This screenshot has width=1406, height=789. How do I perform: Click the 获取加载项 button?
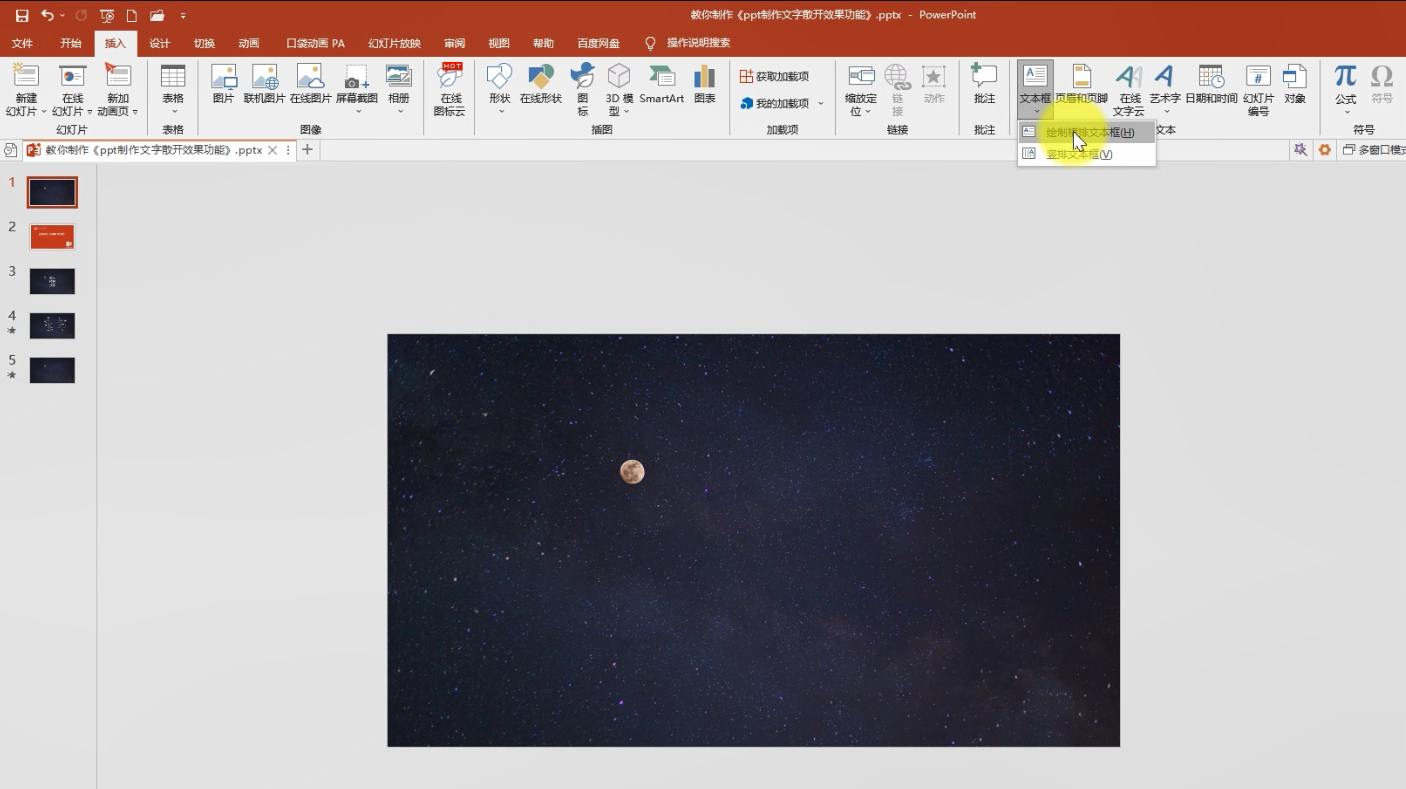(x=775, y=77)
